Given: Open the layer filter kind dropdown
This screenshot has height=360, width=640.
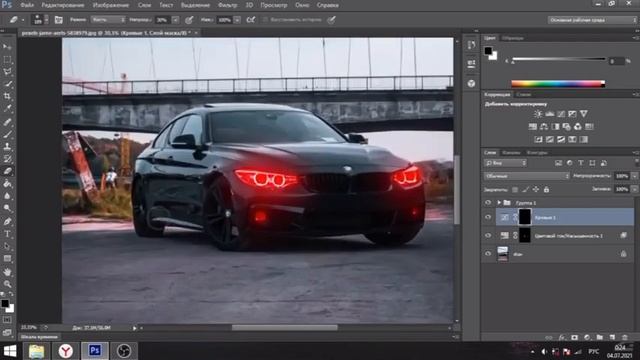Looking at the screenshot, I should [x=506, y=163].
